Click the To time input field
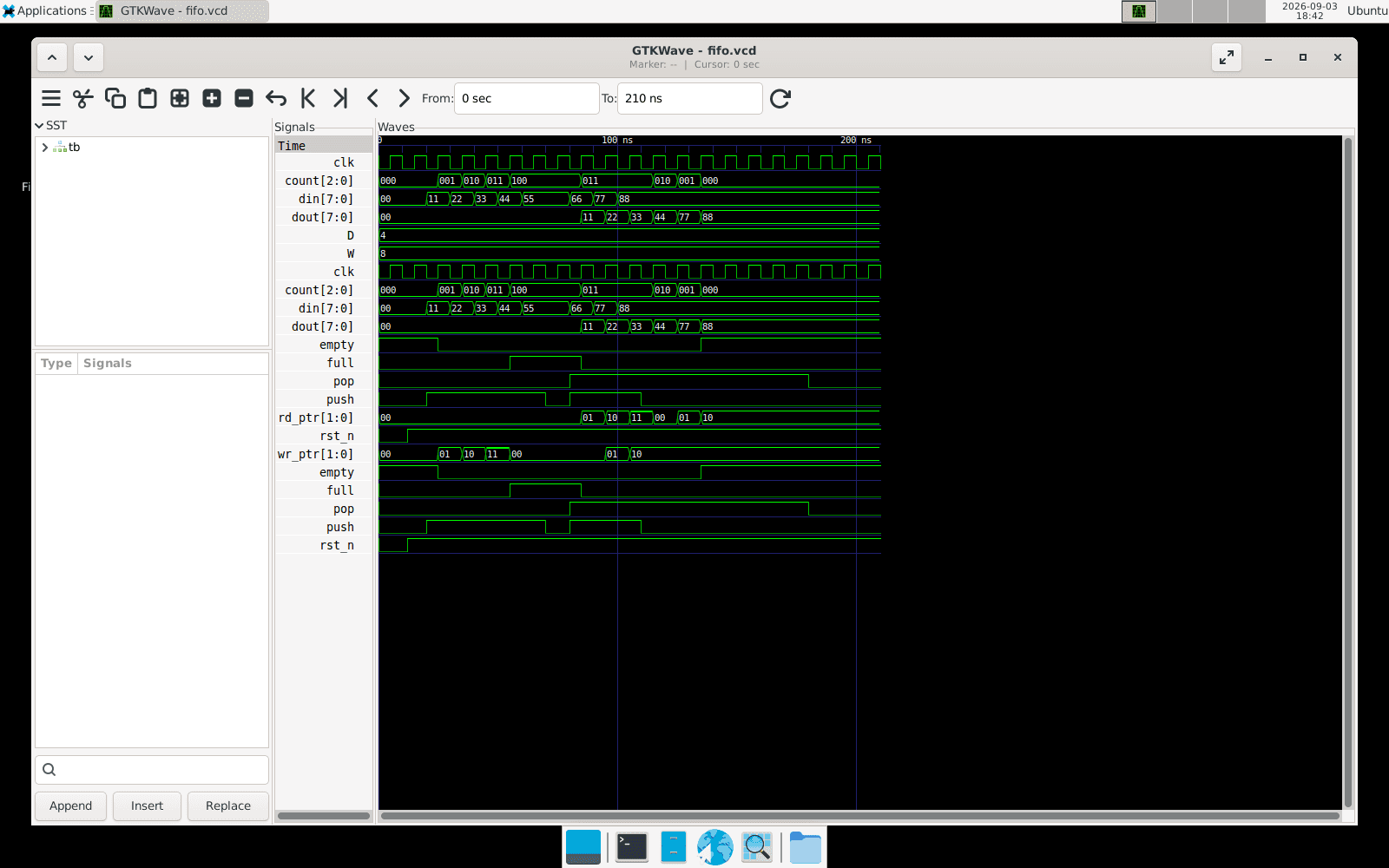Image resolution: width=1389 pixels, height=868 pixels. [x=690, y=98]
